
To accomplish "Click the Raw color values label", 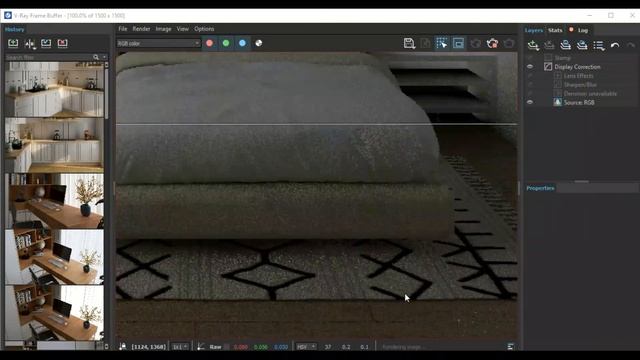I will click(x=215, y=347).
